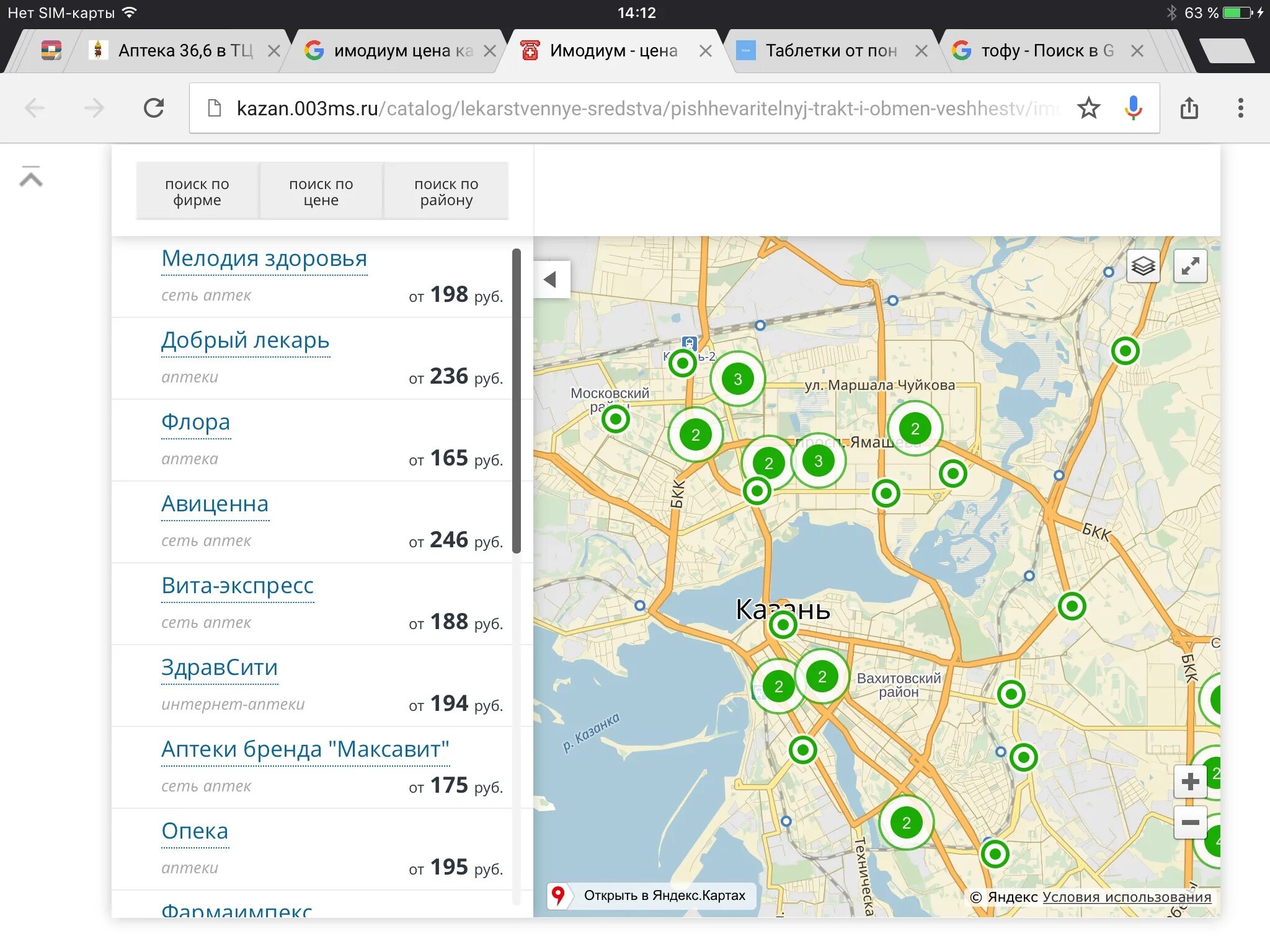
Task: Click the интернет-аптеки label
Action: point(233,704)
